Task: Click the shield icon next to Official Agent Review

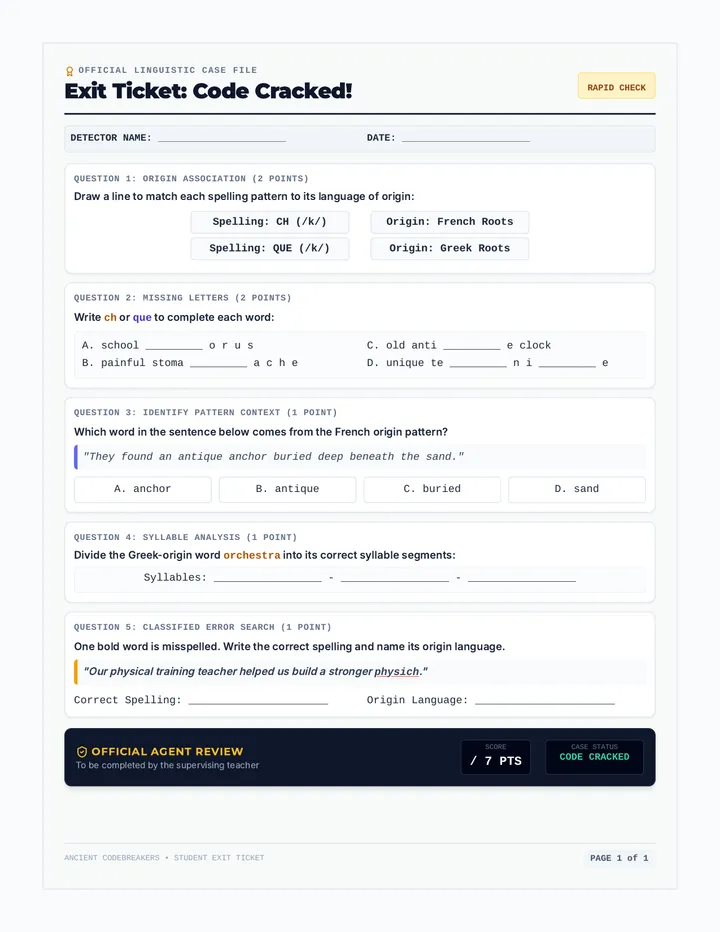Action: click(82, 751)
